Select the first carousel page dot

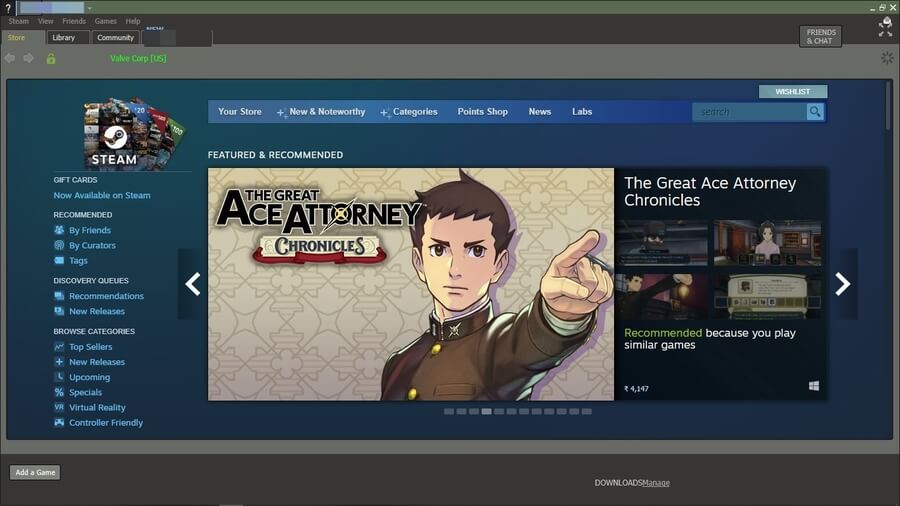[449, 411]
